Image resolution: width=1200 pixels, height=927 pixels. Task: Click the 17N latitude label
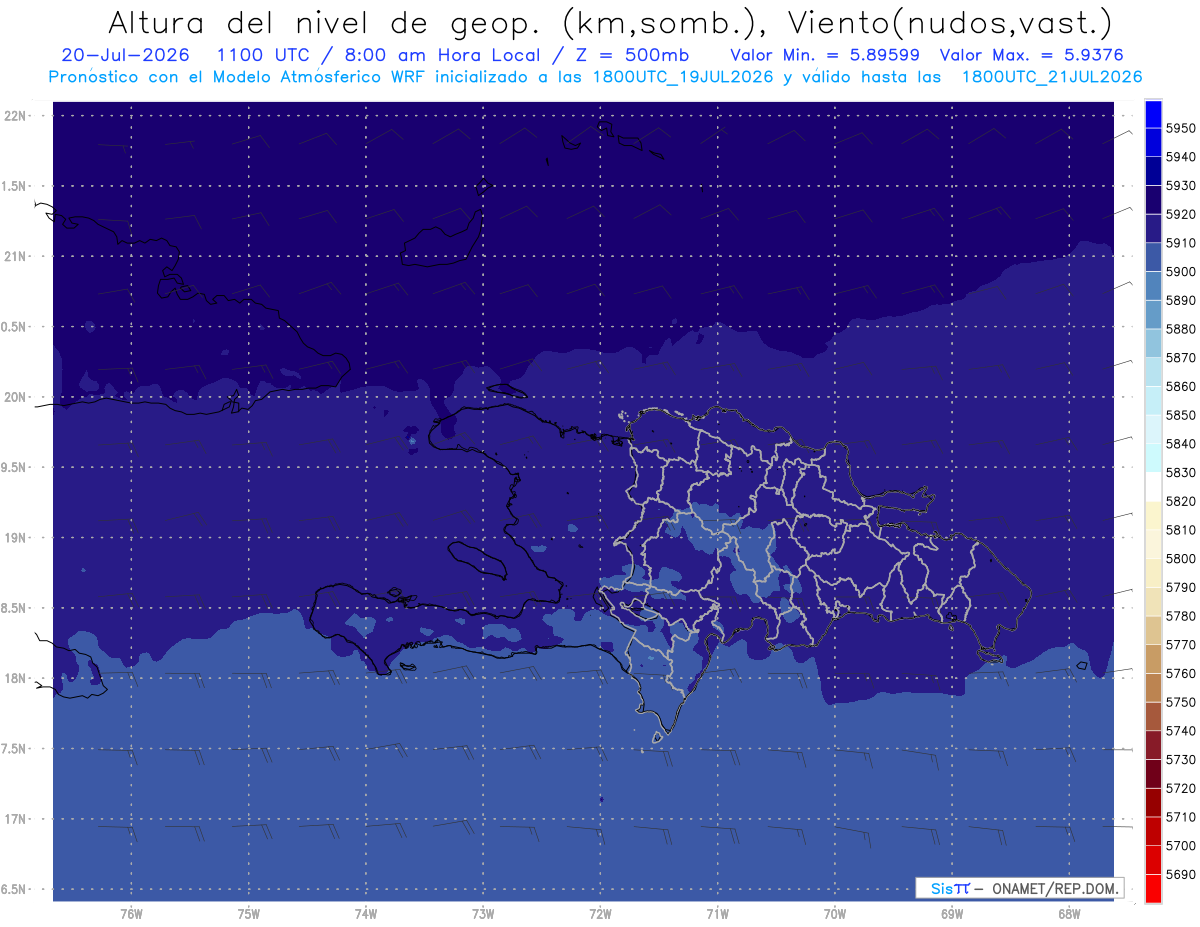[15, 819]
